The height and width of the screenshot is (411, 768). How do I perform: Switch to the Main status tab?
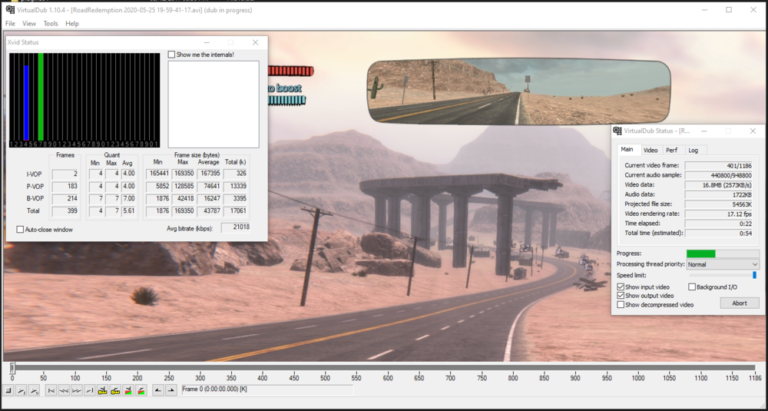pos(627,149)
